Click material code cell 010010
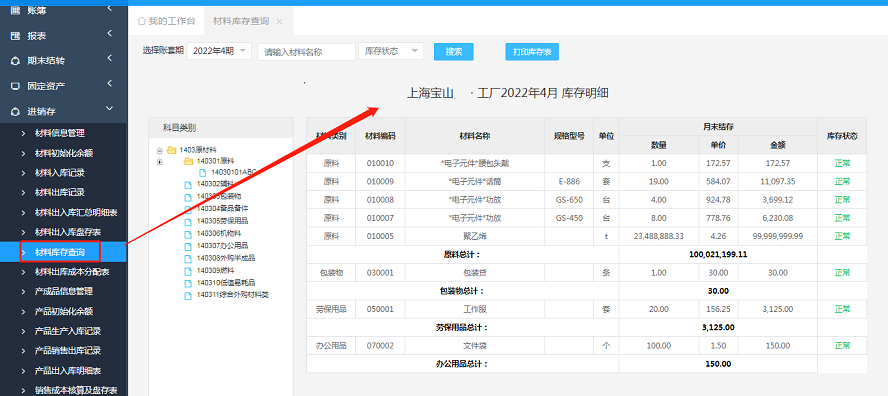The image size is (888, 396). point(380,163)
